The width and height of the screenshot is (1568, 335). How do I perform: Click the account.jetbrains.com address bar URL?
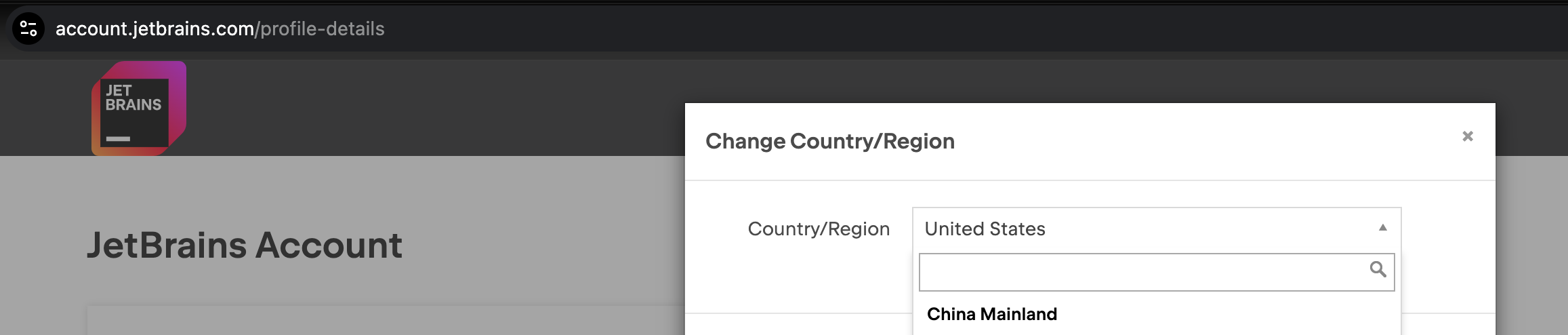coord(154,28)
